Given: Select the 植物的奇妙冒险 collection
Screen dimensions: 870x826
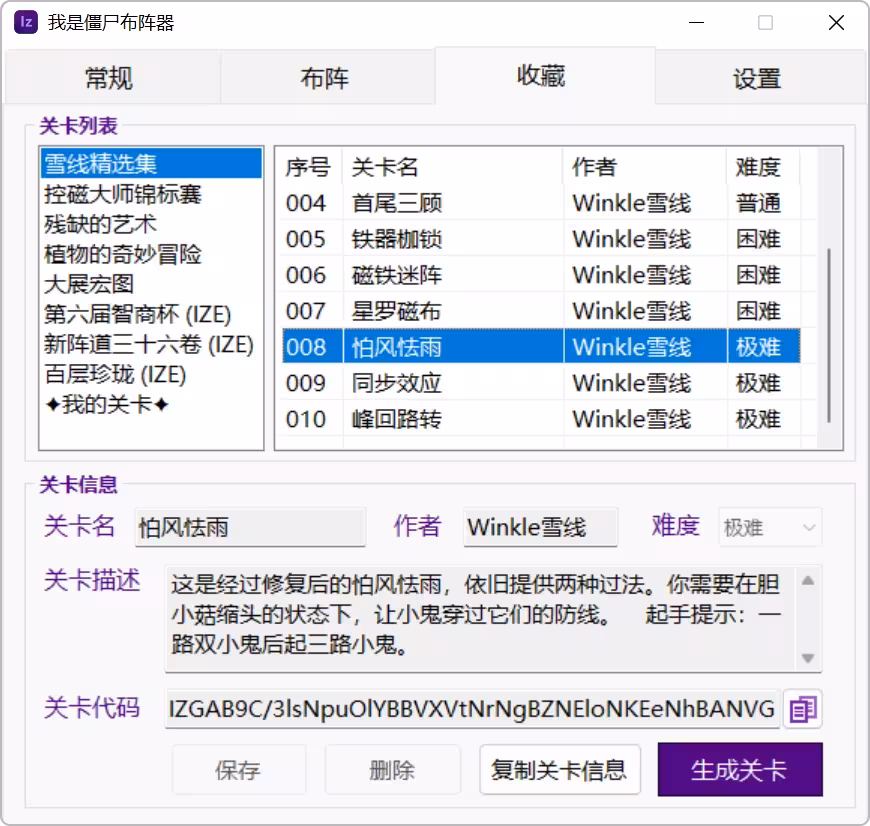Looking at the screenshot, I should click(151, 254).
